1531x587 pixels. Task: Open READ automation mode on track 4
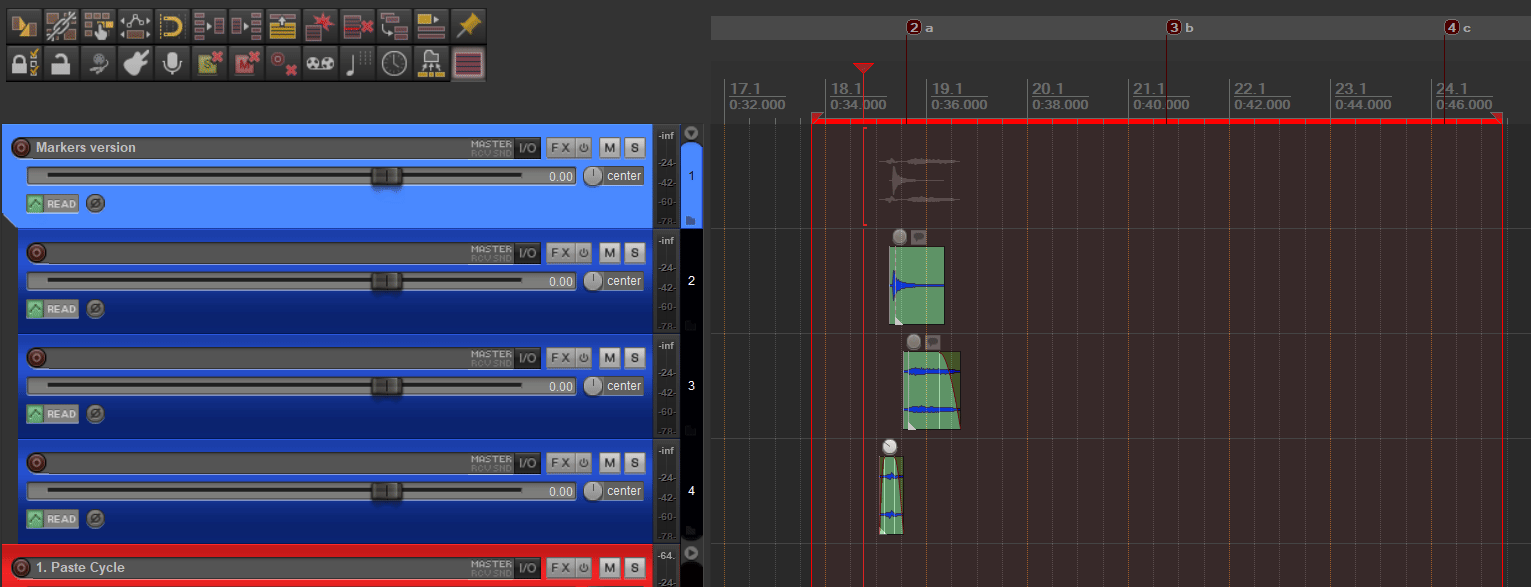pos(53,519)
